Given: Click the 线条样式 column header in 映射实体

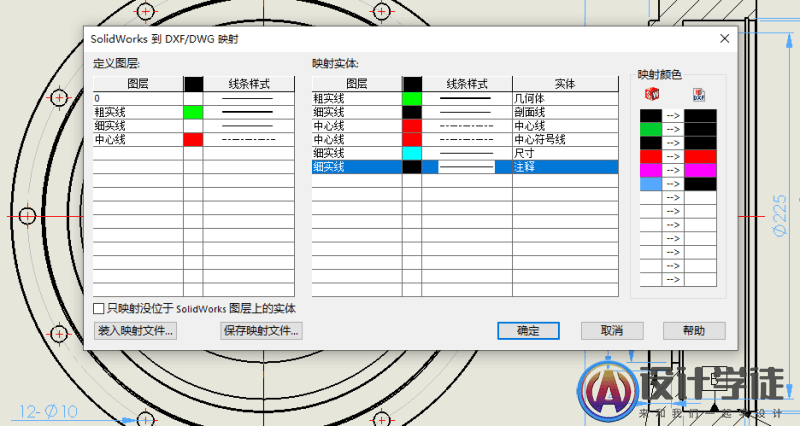Looking at the screenshot, I should click(x=467, y=84).
